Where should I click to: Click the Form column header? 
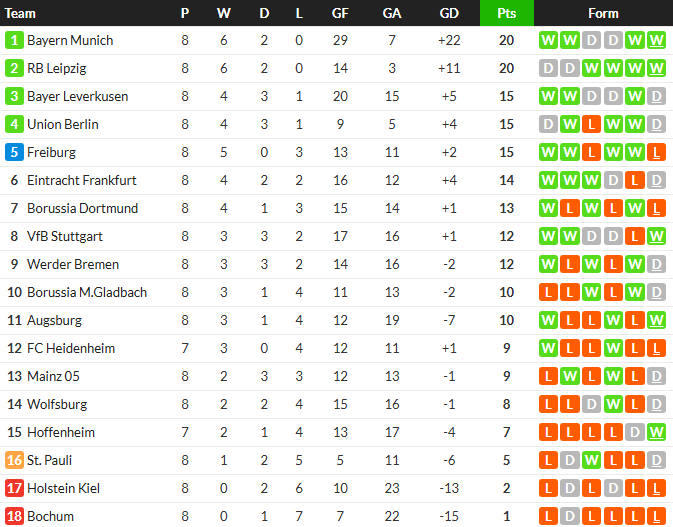[x=603, y=14]
